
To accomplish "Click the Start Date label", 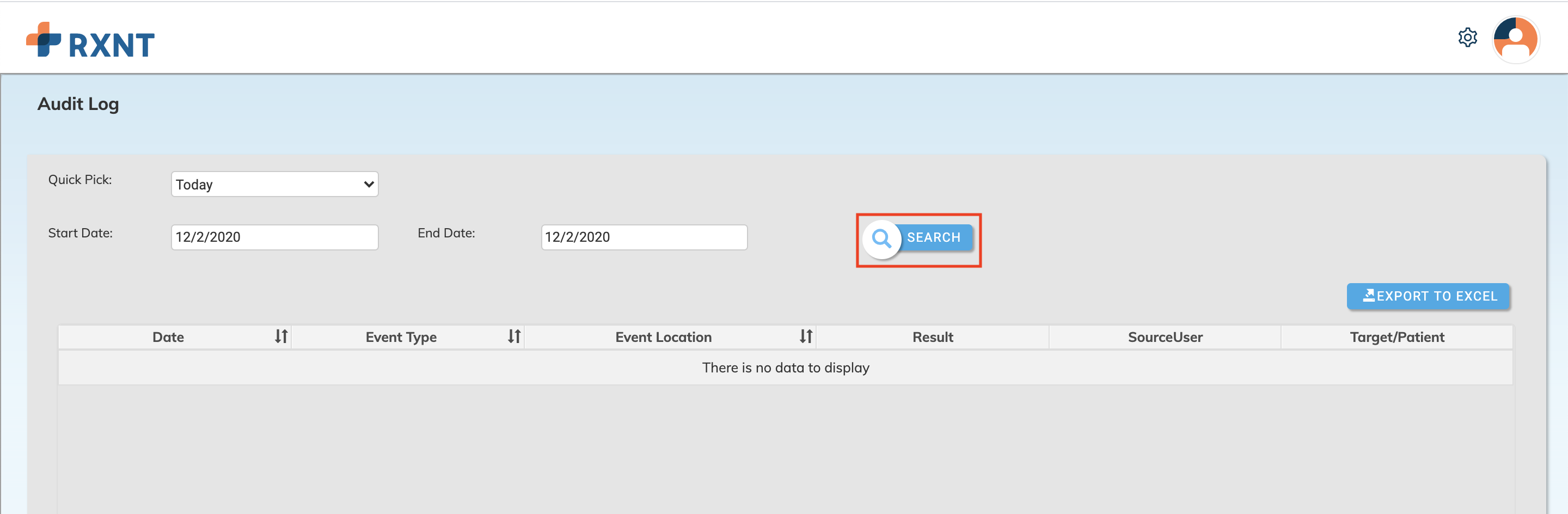I will [81, 232].
